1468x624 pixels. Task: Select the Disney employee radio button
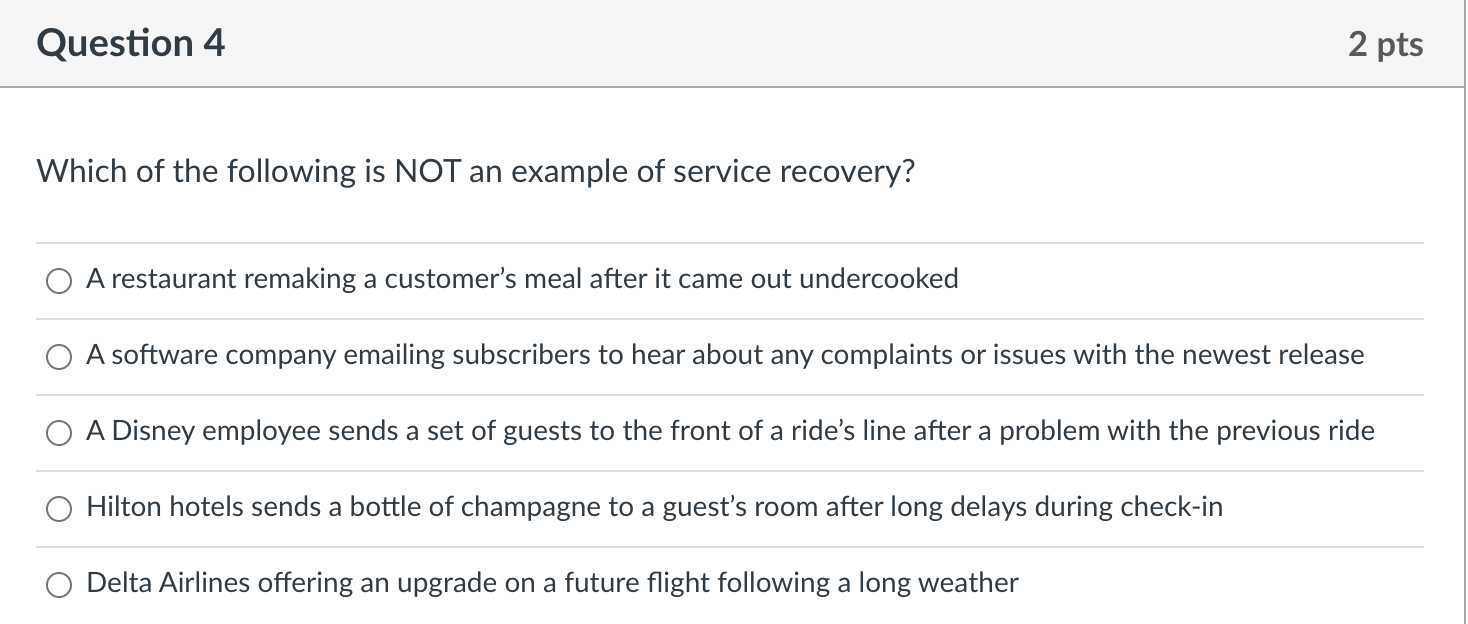coord(59,434)
